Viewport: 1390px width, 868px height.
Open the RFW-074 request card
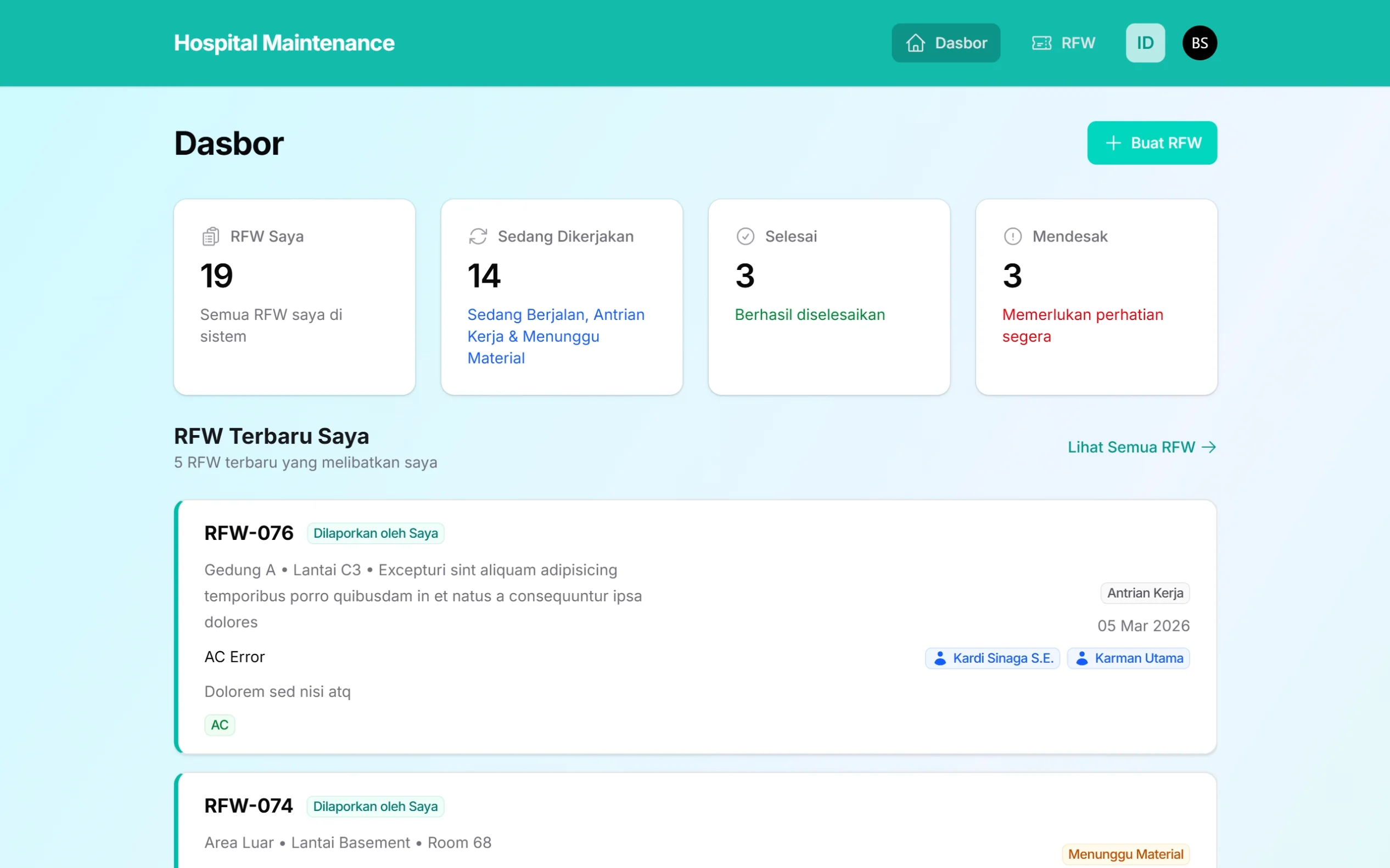(x=248, y=806)
